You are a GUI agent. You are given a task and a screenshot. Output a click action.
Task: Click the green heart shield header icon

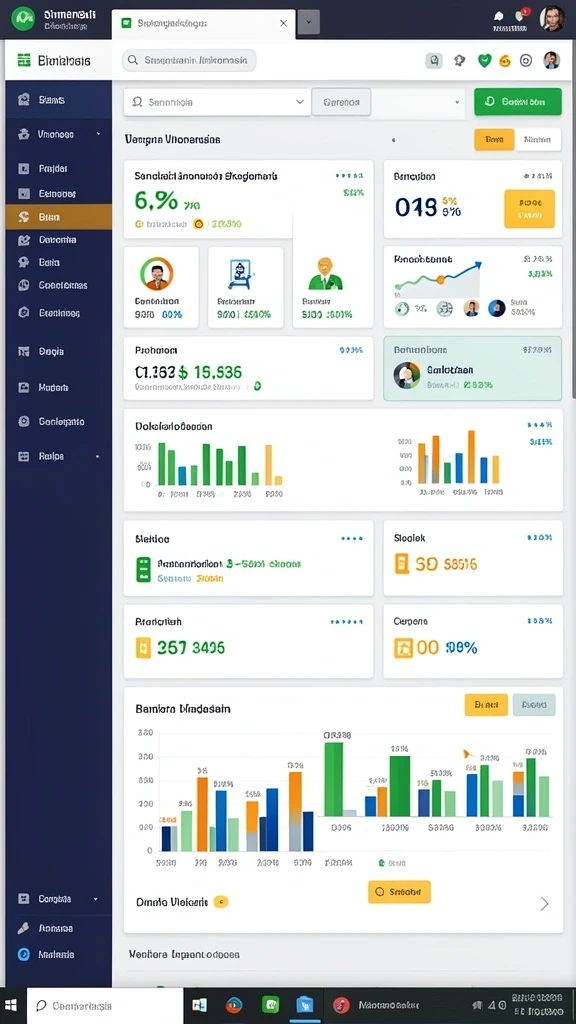[484, 61]
